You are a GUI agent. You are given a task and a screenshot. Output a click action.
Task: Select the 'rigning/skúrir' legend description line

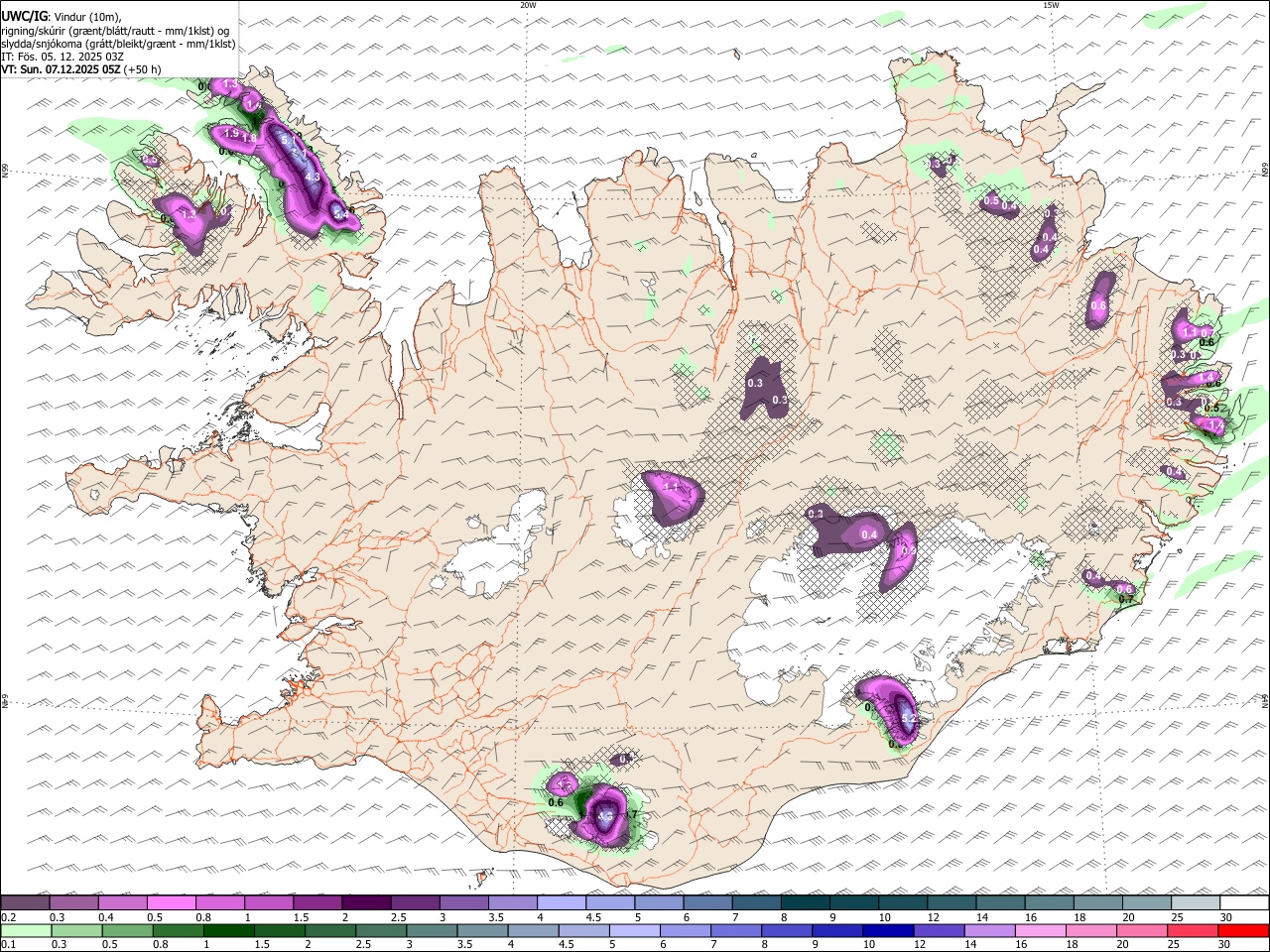tap(115, 31)
